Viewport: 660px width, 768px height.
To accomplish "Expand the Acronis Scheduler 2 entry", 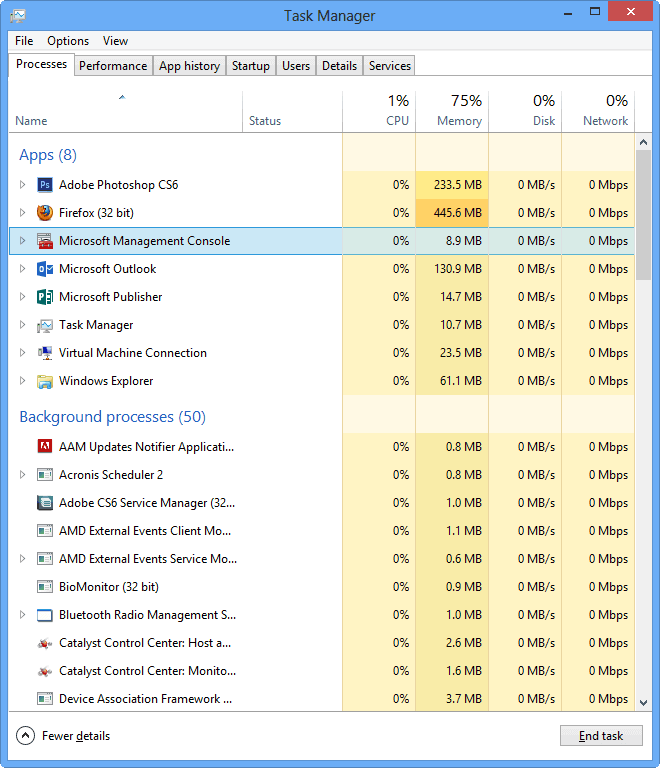I will (x=22, y=474).
